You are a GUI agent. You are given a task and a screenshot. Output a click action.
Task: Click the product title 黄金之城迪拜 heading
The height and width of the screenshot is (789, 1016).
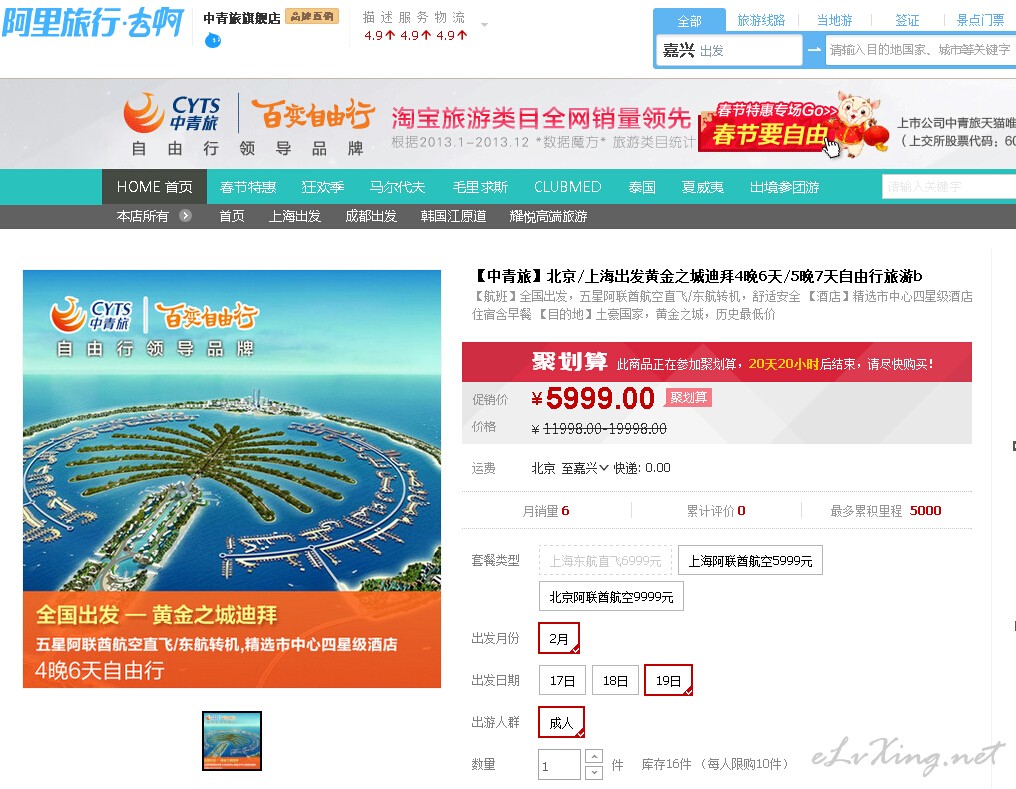click(697, 277)
